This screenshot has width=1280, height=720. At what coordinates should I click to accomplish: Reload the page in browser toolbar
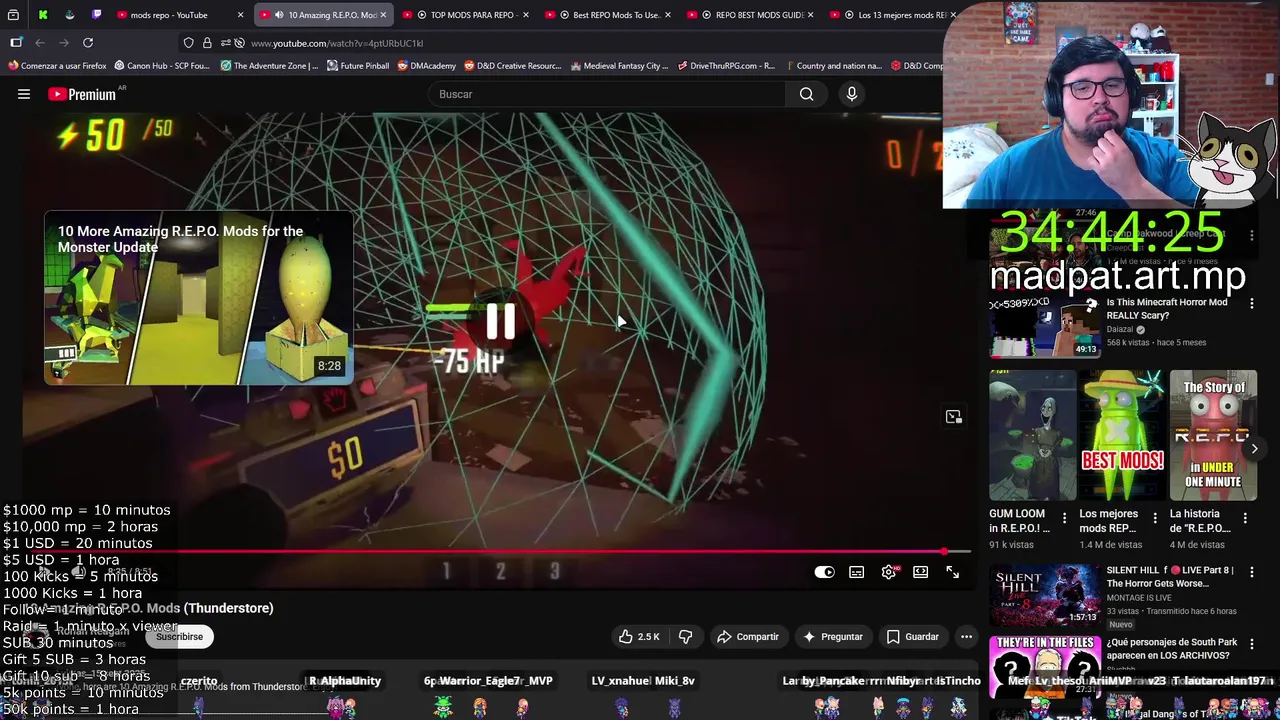click(x=88, y=43)
